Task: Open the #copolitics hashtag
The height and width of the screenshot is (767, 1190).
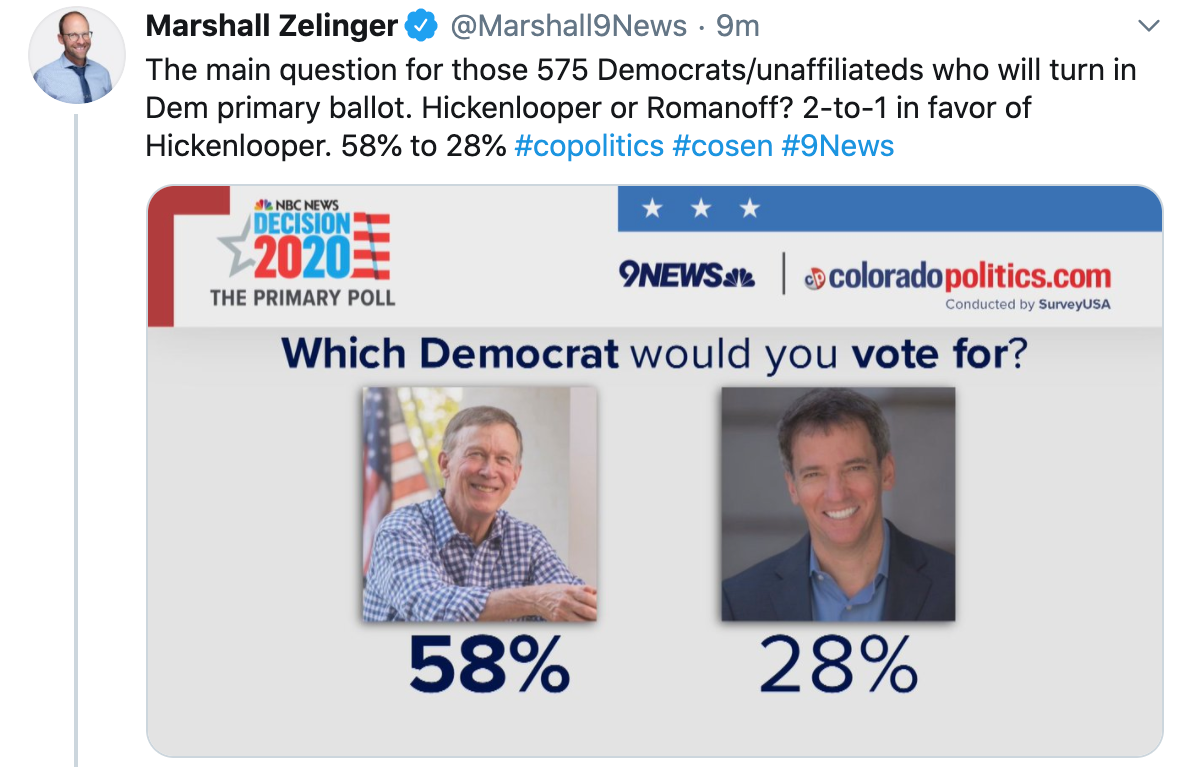Action: [589, 146]
